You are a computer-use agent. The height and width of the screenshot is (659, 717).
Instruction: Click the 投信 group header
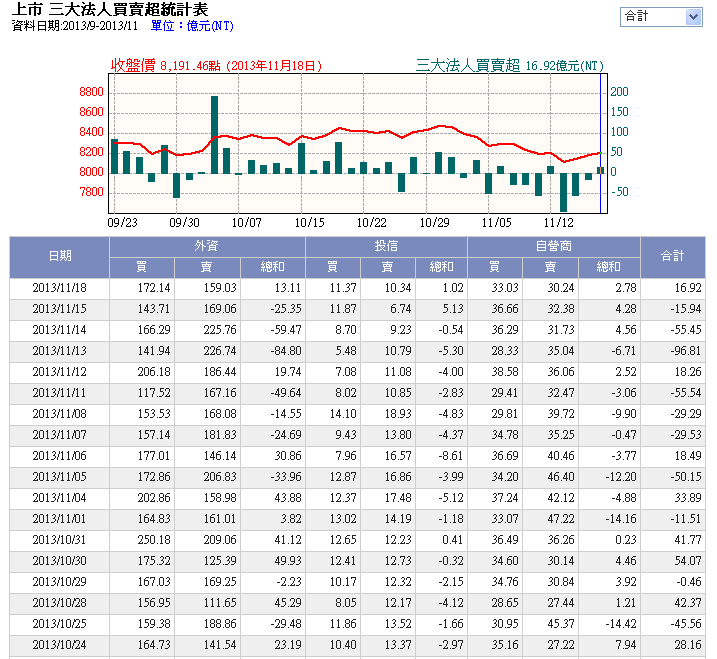pyautogui.click(x=386, y=247)
